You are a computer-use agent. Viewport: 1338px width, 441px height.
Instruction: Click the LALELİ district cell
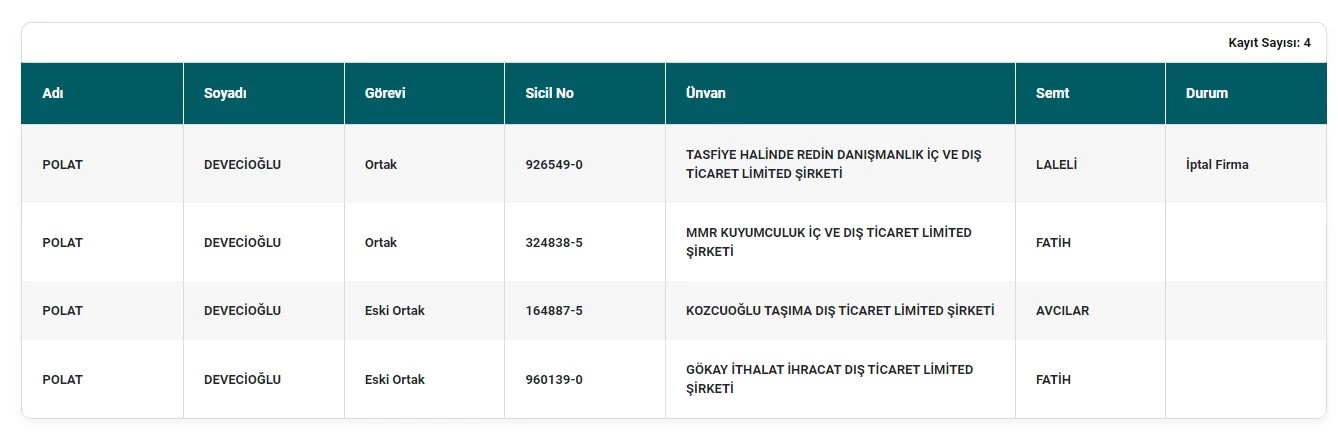tap(1056, 164)
